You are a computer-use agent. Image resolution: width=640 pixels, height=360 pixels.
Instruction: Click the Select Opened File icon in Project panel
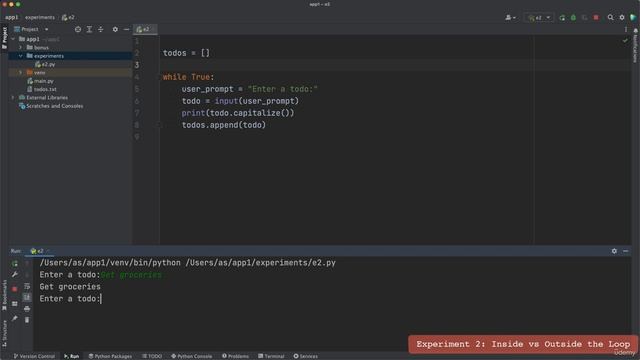click(78, 29)
